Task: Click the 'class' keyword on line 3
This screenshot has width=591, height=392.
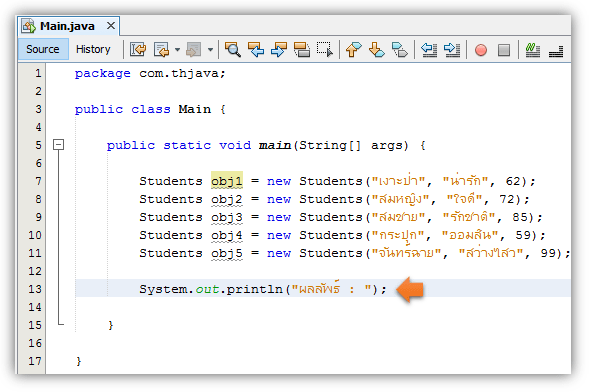Action: click(151, 109)
